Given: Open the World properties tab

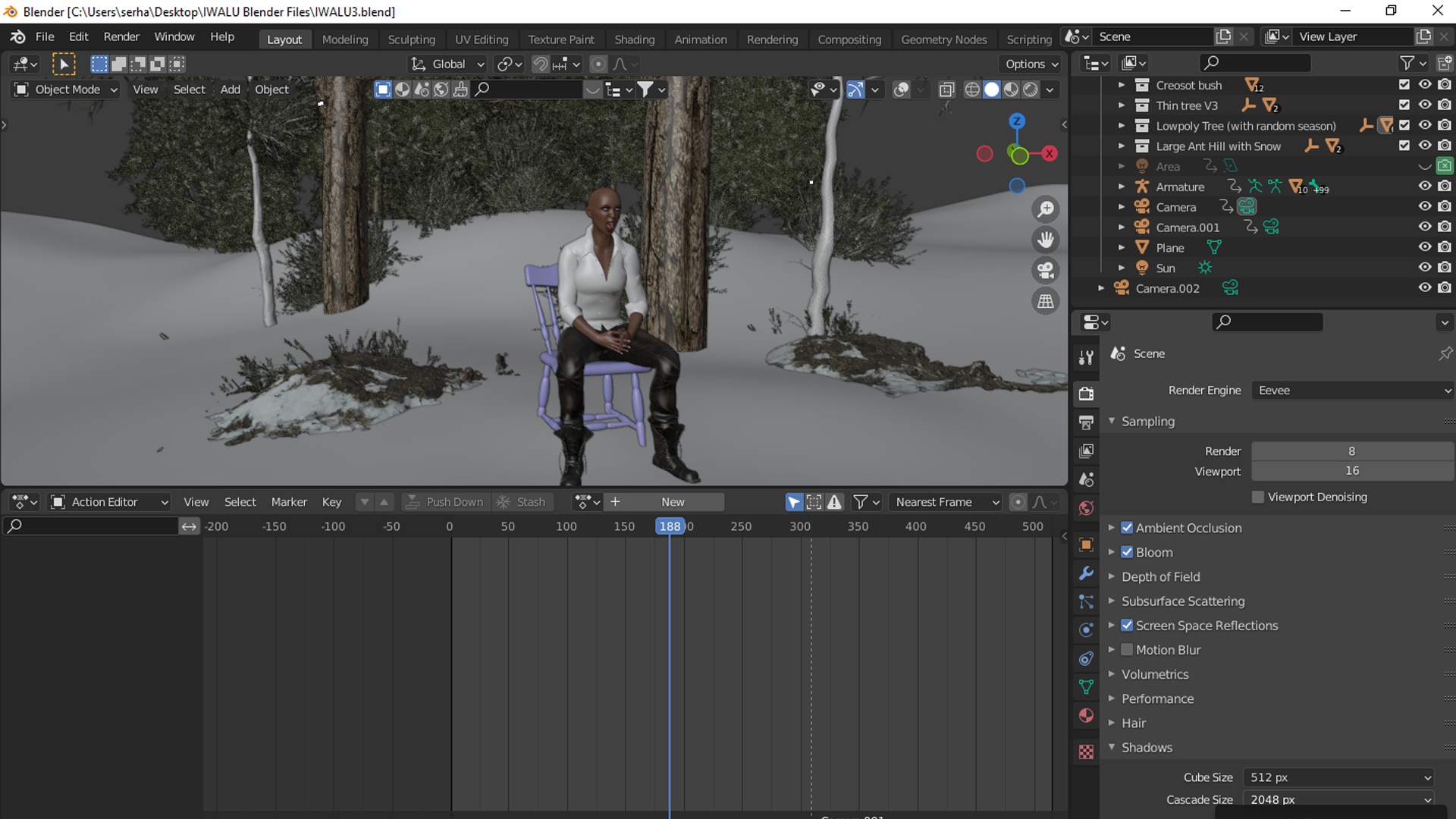Looking at the screenshot, I should click(1086, 508).
